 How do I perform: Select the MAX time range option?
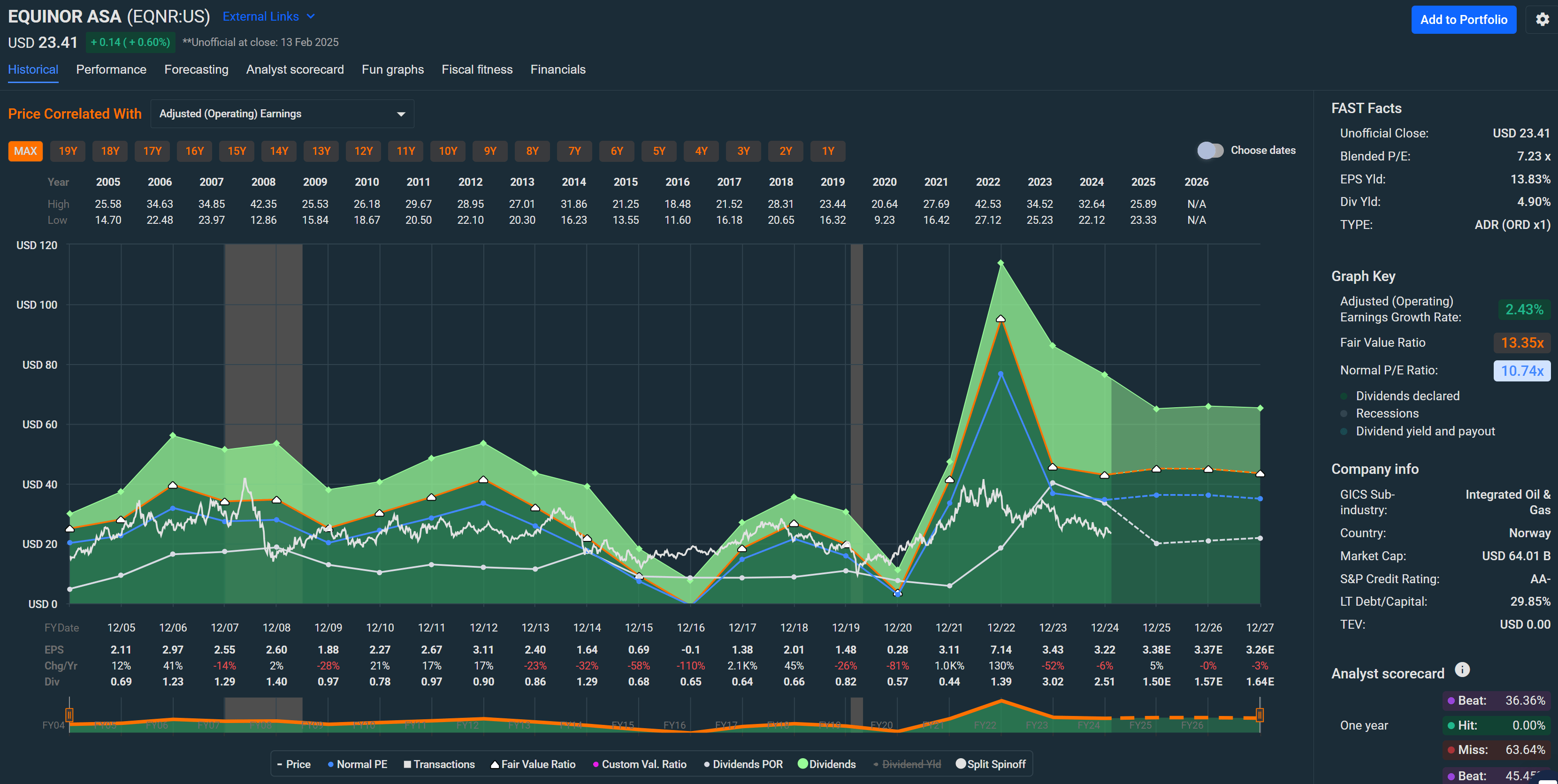(x=25, y=151)
